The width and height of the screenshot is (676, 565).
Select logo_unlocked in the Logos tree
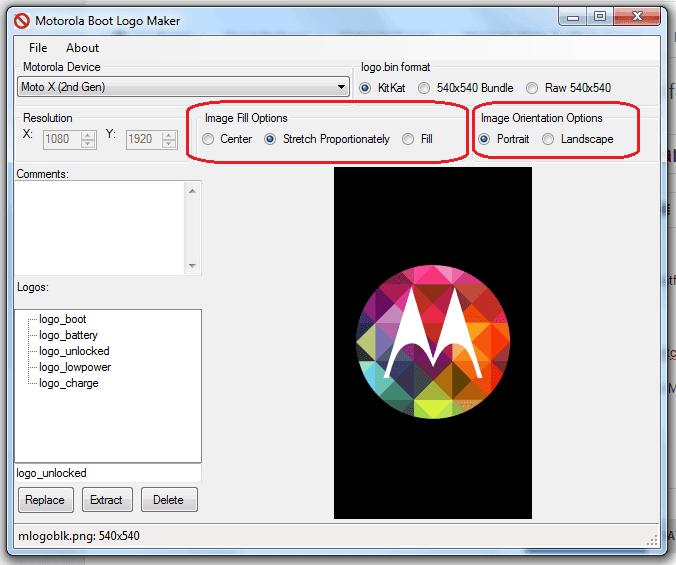74,351
